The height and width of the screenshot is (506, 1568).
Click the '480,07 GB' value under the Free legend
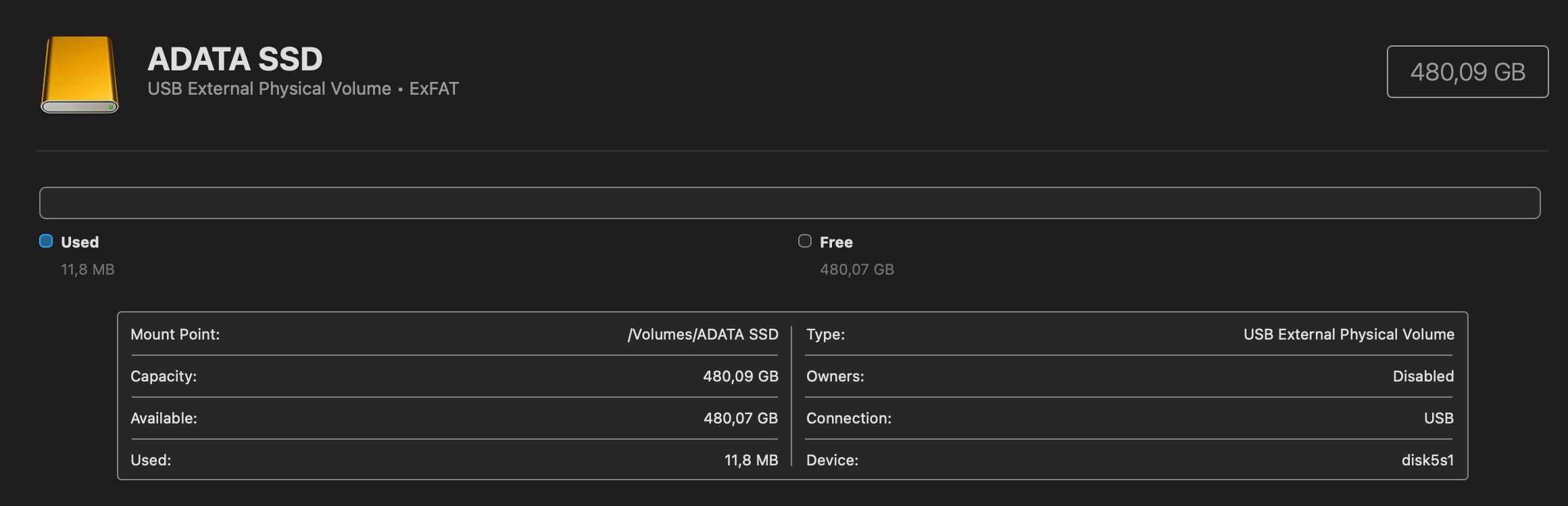tap(857, 269)
